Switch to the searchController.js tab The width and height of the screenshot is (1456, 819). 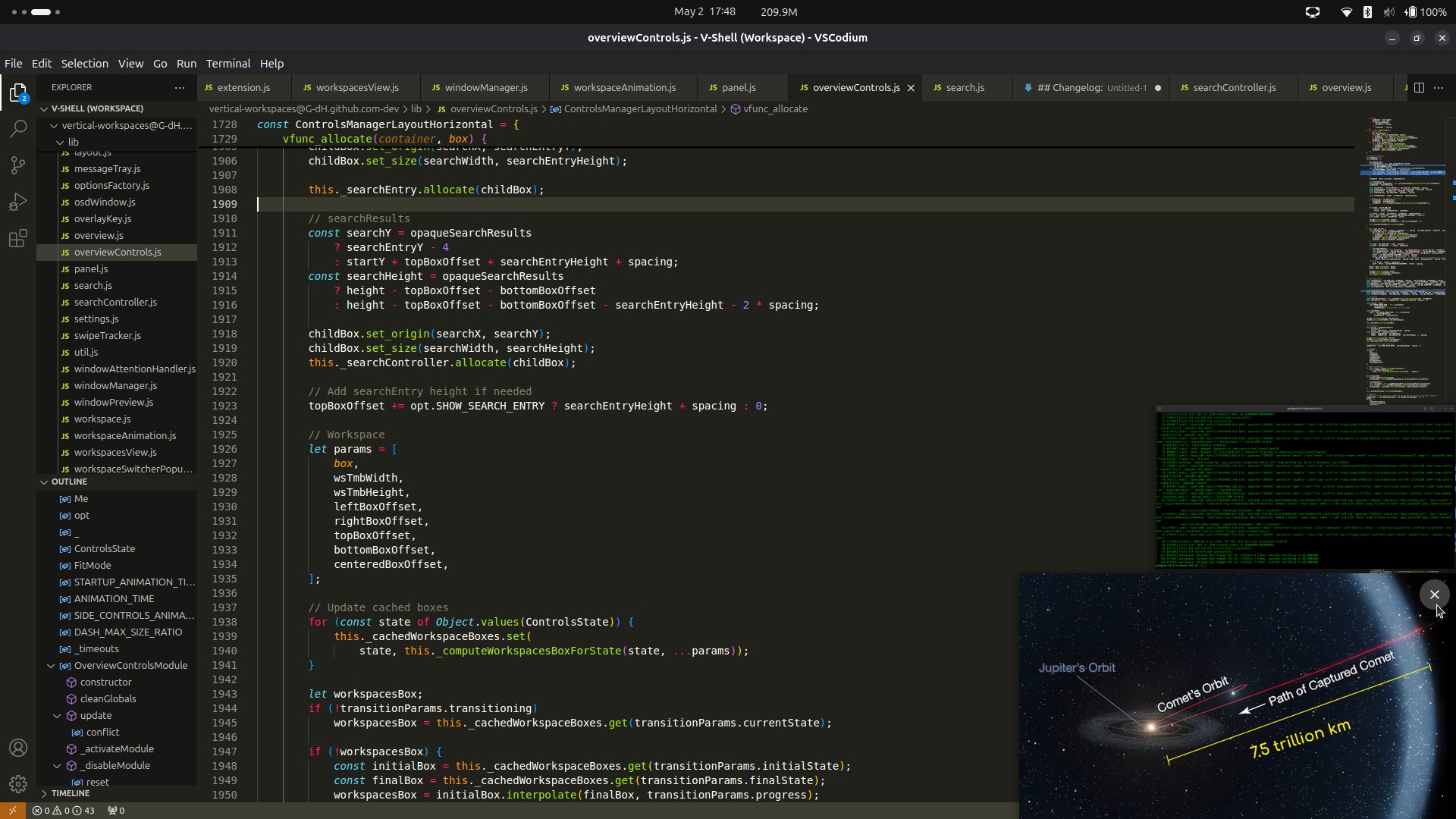(1234, 88)
